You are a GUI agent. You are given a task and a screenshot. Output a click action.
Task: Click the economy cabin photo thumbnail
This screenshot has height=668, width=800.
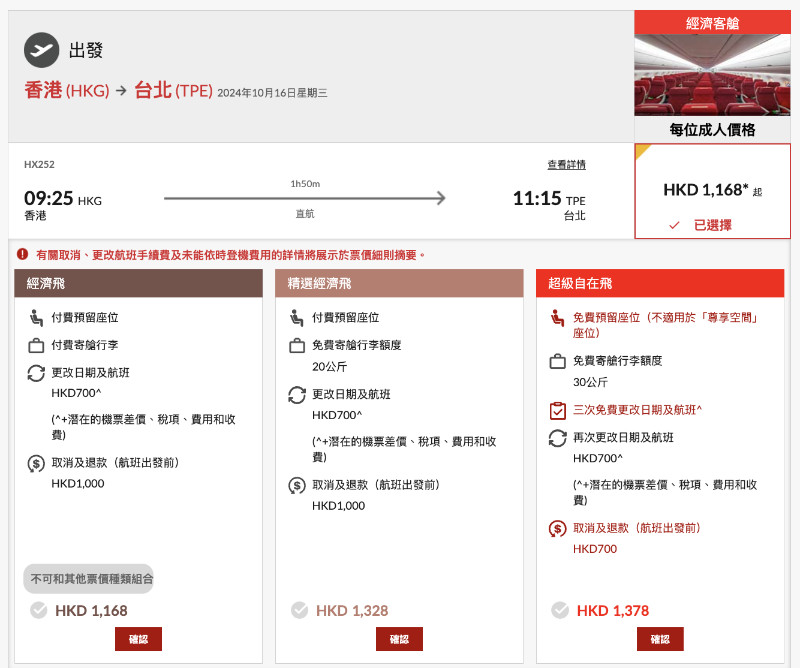click(712, 75)
